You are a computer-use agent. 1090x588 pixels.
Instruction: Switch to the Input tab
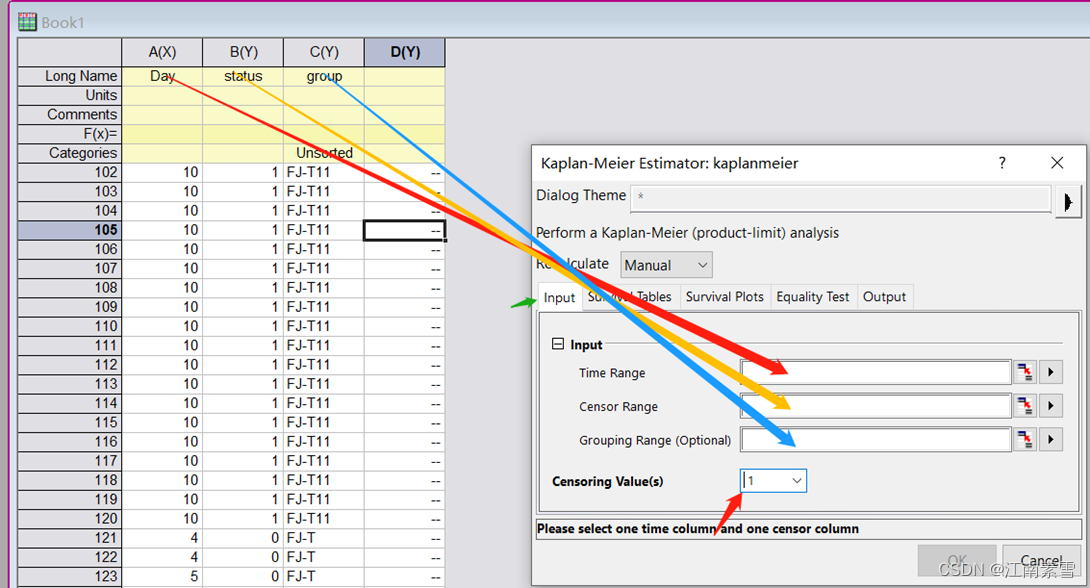click(x=559, y=297)
